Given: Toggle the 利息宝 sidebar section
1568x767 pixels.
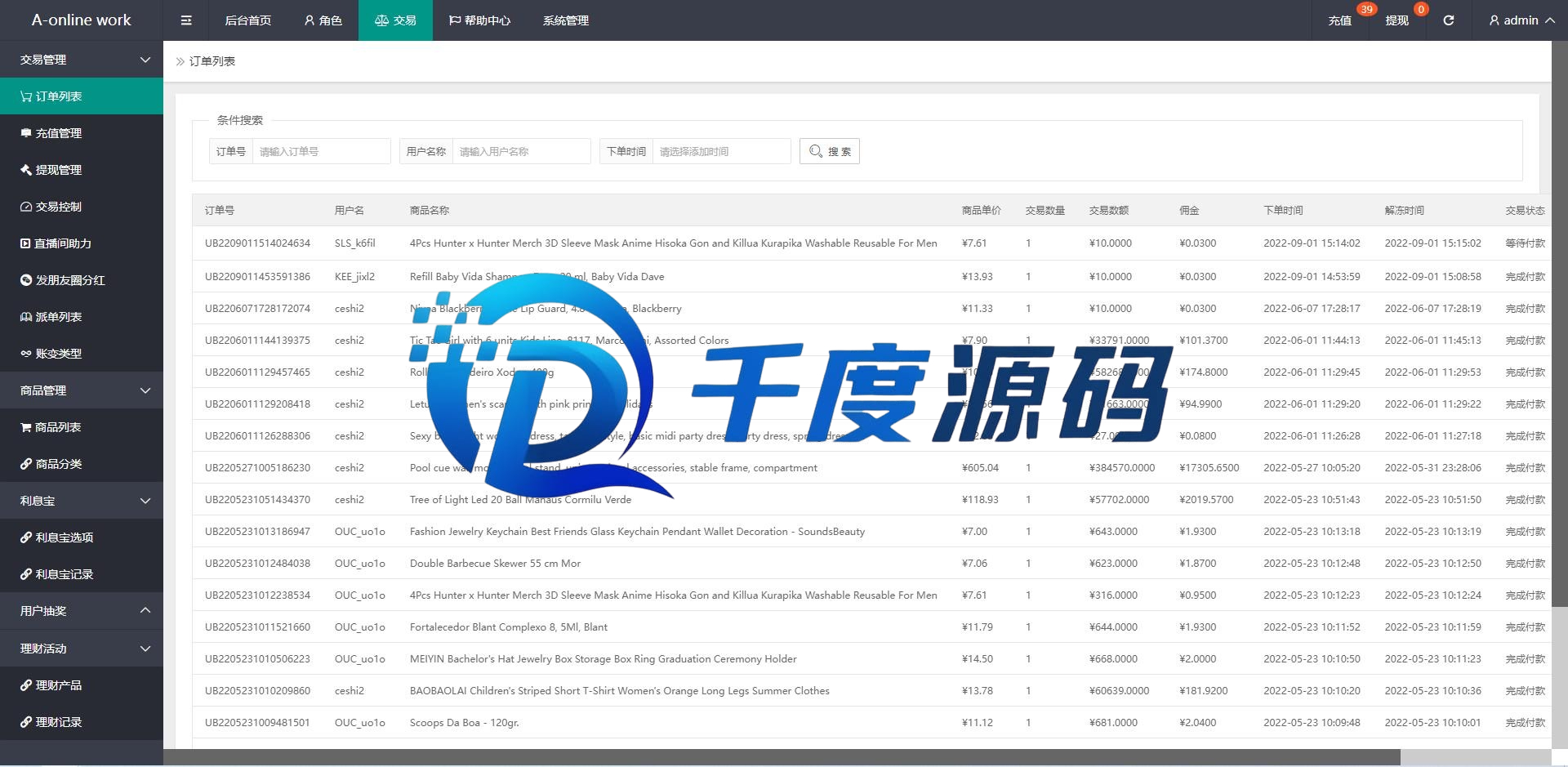Looking at the screenshot, I should [x=82, y=501].
